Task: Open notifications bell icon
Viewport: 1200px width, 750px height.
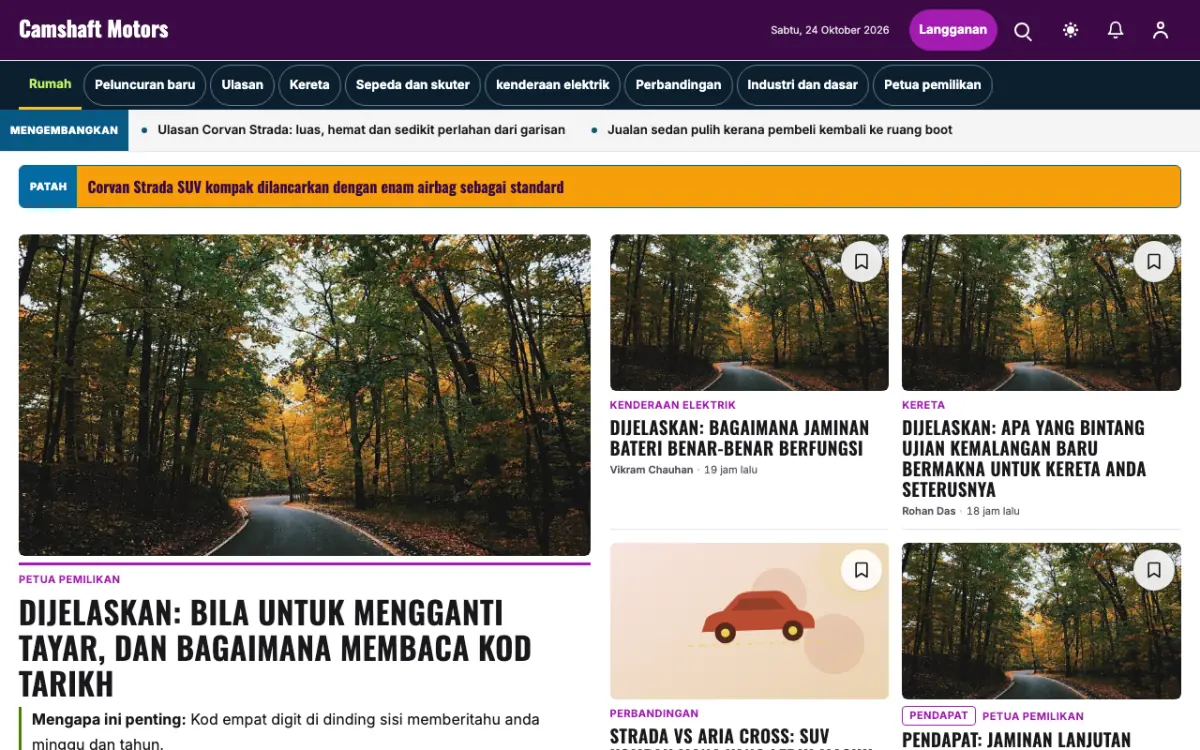Action: [1116, 30]
